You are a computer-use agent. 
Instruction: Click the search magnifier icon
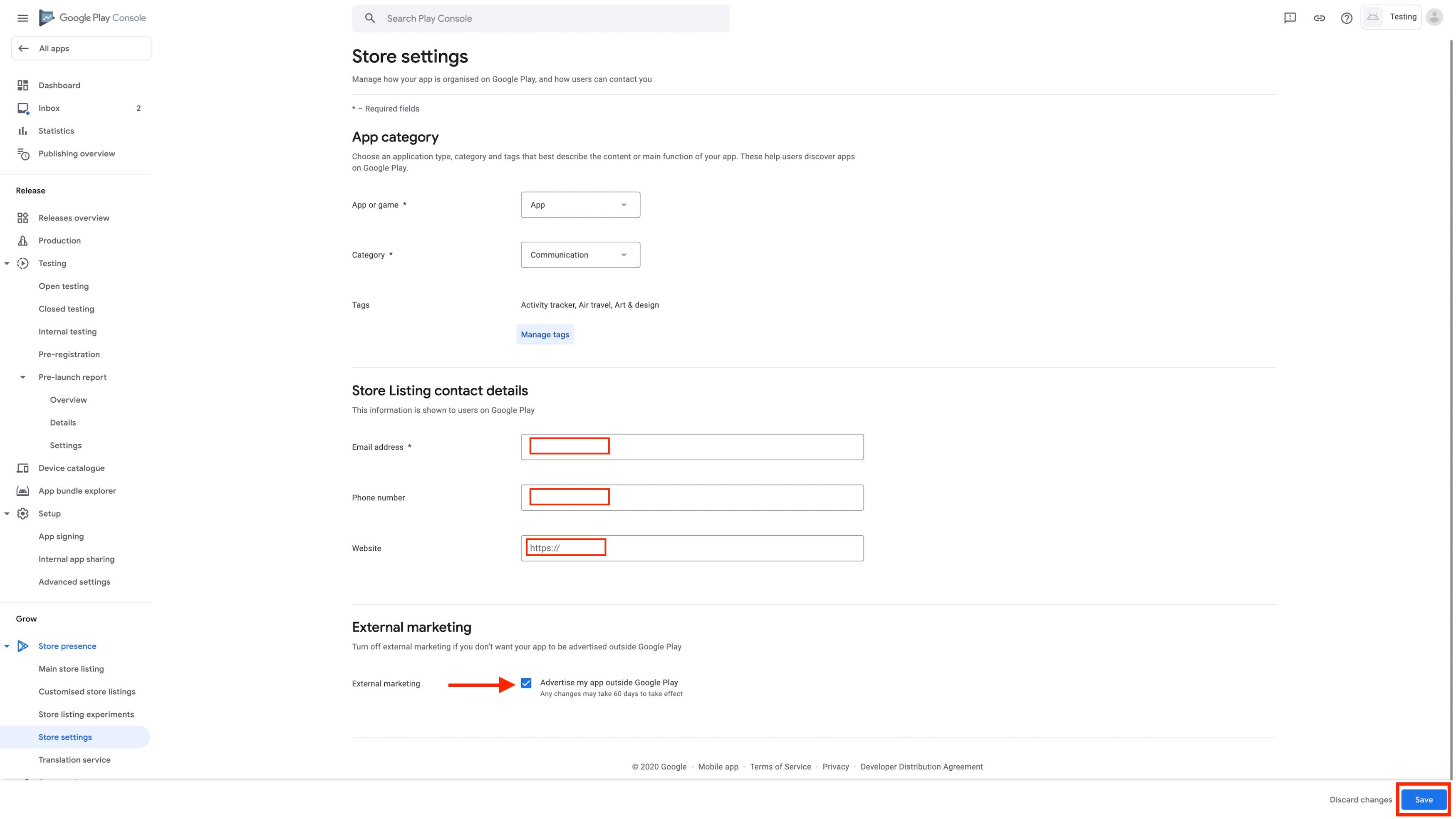coord(370,18)
